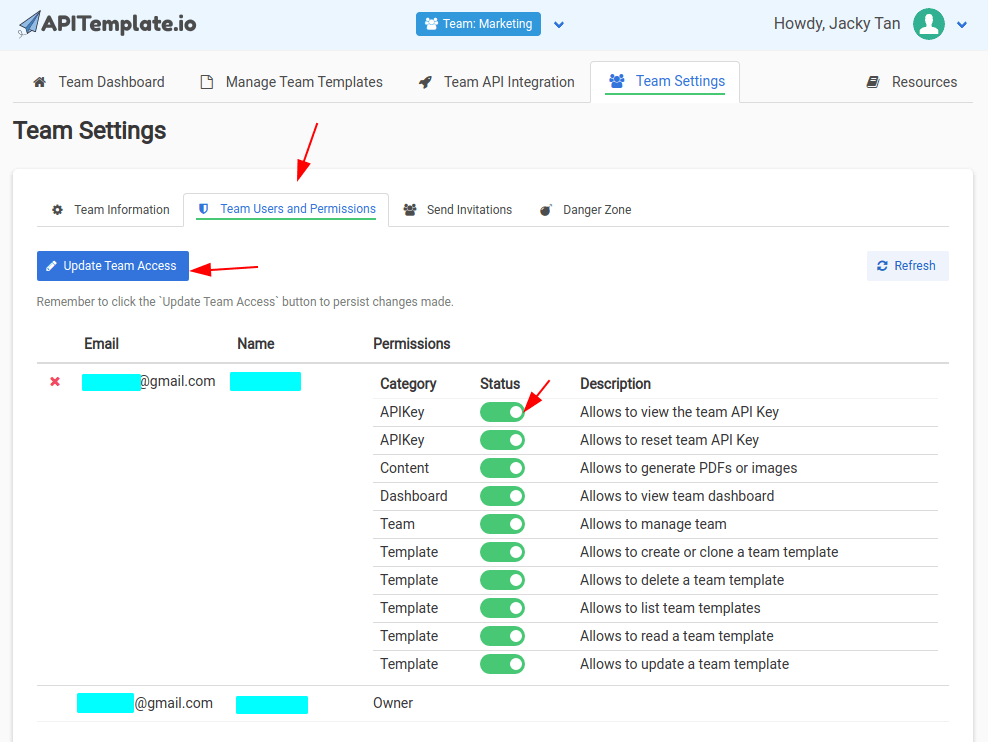This screenshot has height=742, width=988.
Task: Click the gear icon beside Team Information
Action: 57,210
